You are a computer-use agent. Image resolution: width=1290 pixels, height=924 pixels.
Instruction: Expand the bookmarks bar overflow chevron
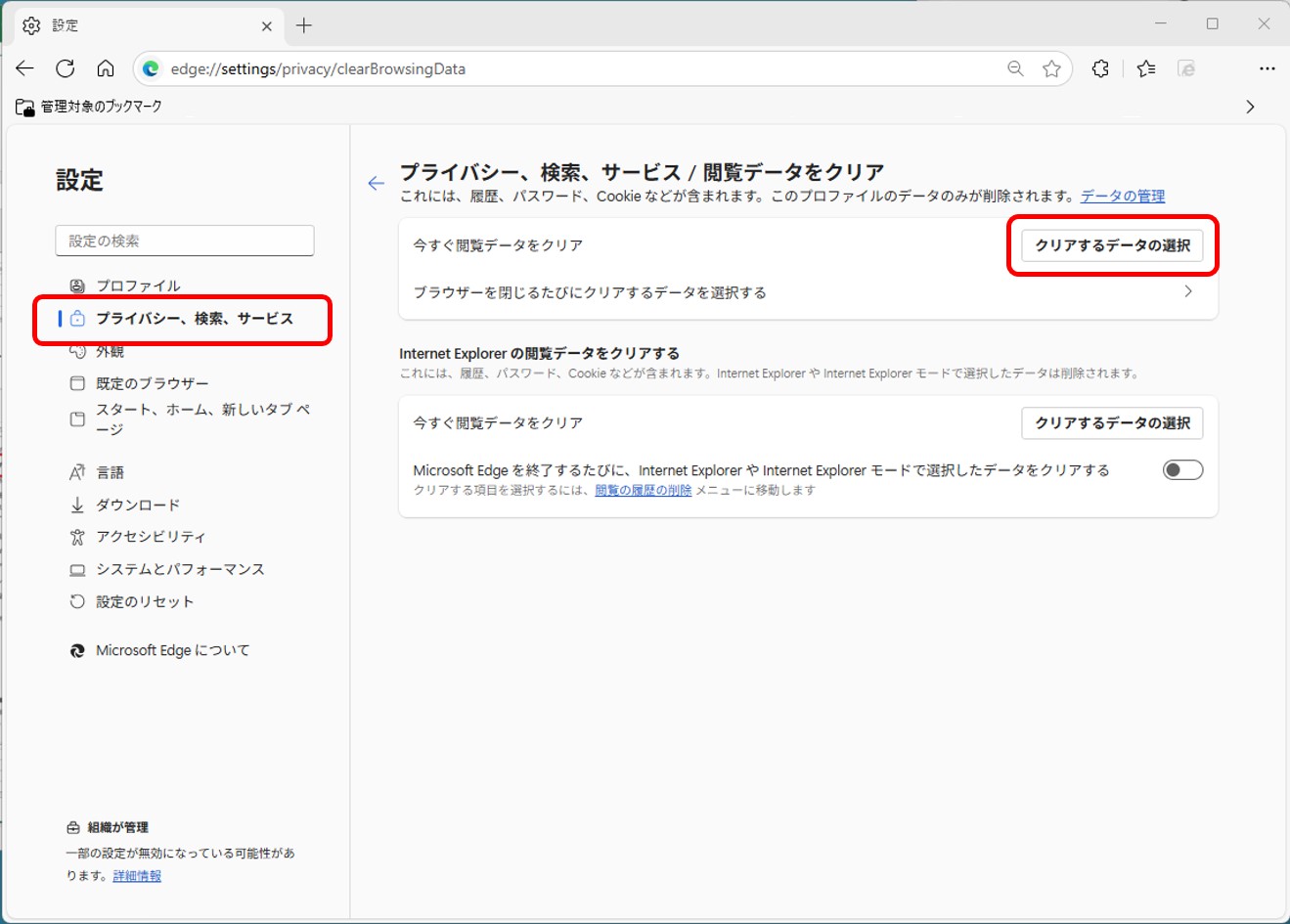point(1250,107)
